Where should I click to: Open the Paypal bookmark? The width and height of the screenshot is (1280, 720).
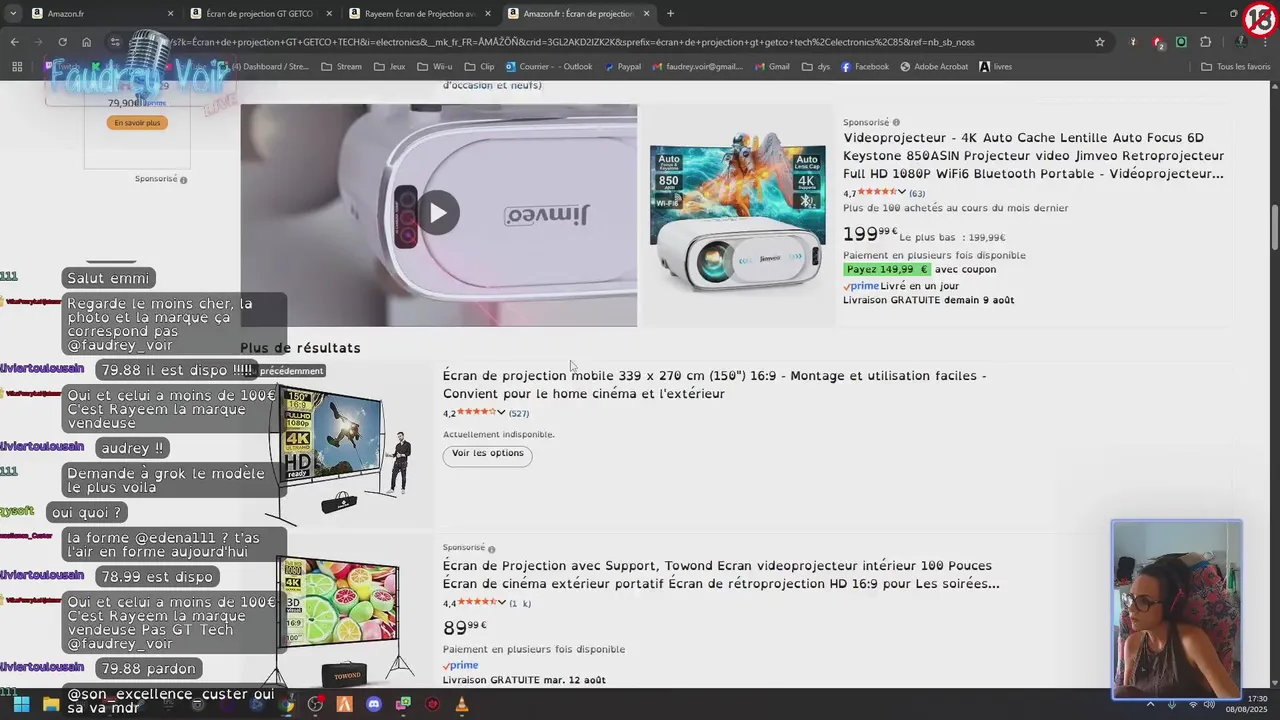tap(621, 67)
